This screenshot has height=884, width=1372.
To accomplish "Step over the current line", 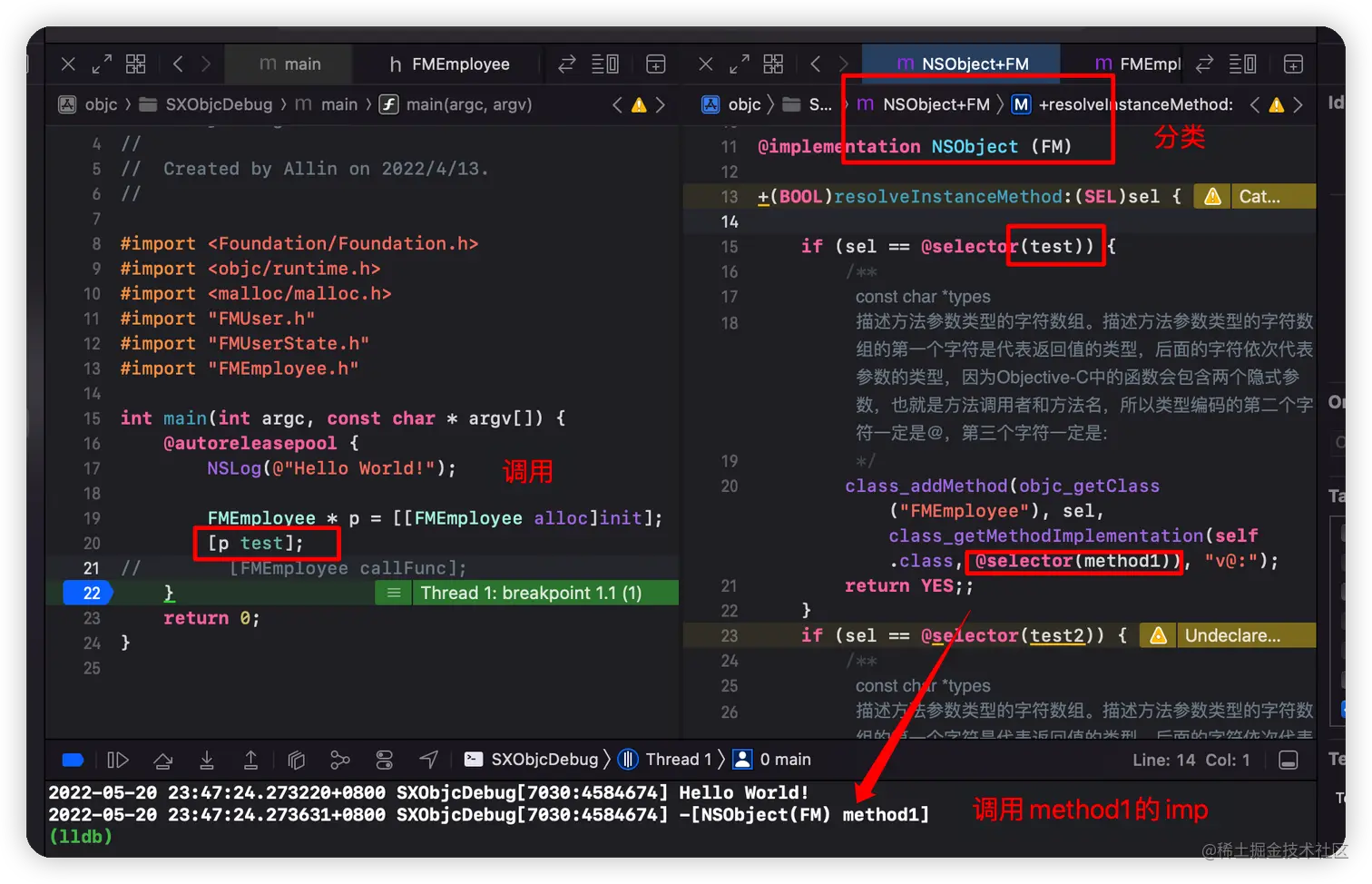I will [163, 760].
